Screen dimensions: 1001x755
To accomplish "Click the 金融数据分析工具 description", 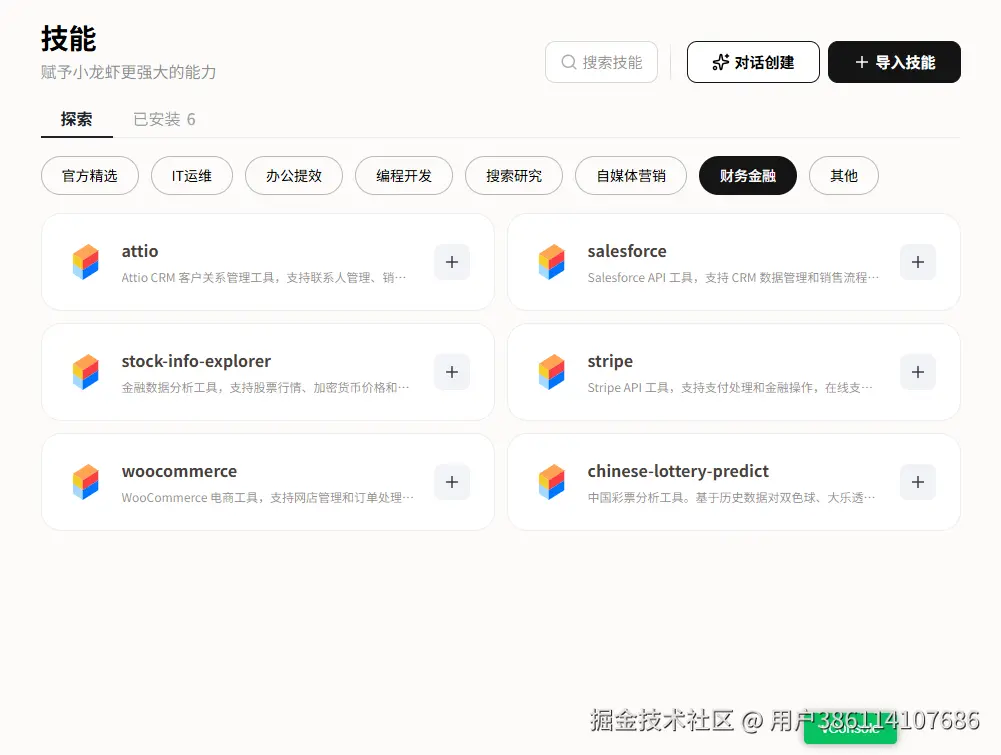I will (265, 387).
